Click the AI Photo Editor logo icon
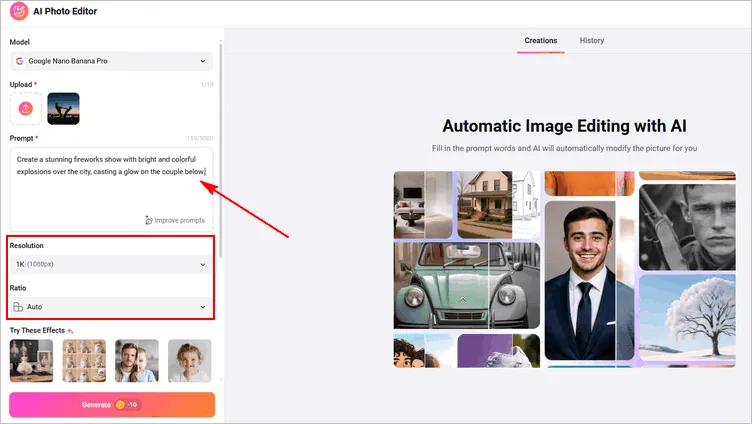This screenshot has width=752, height=424. point(18,12)
